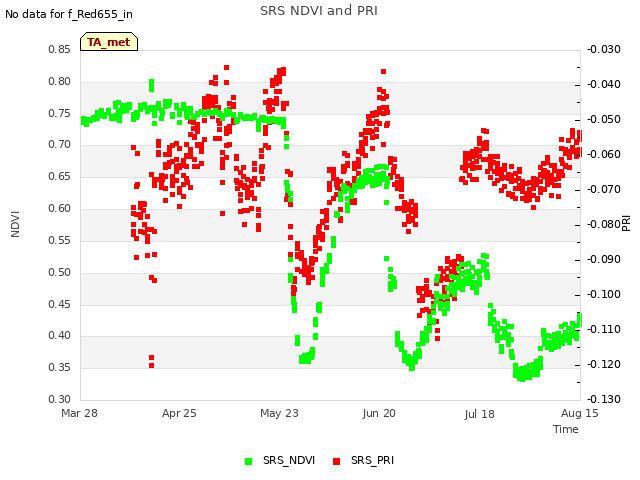Viewport: 640px width, 480px height.
Task: Click the Jul 18 x-axis tick label
Action: [479, 414]
